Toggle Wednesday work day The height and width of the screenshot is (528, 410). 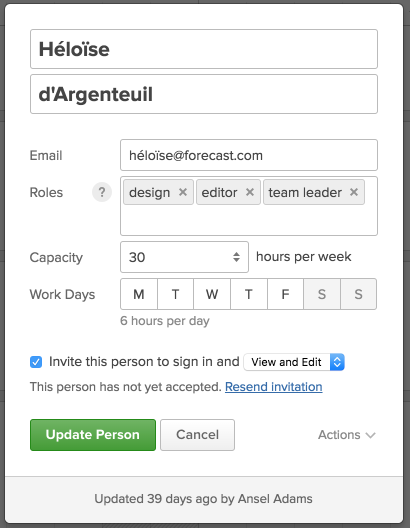[212, 294]
